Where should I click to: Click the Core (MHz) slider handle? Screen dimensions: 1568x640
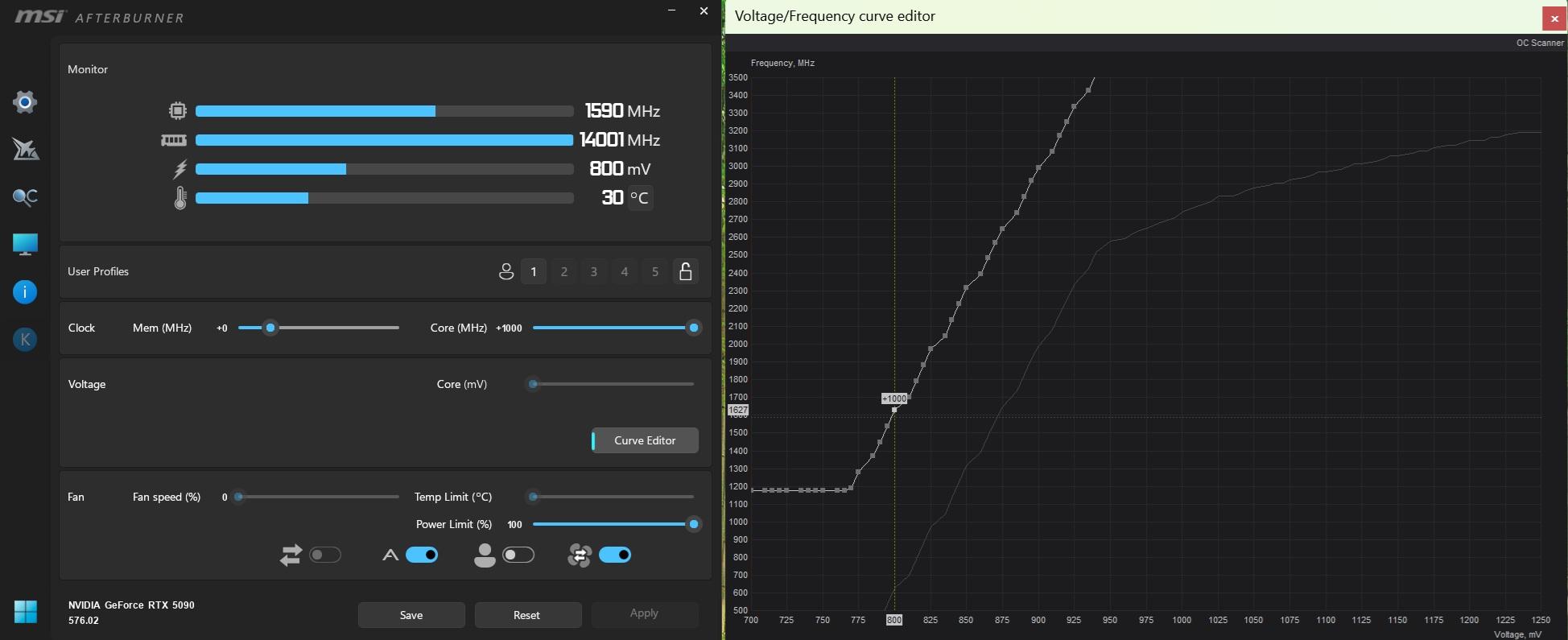tap(693, 328)
